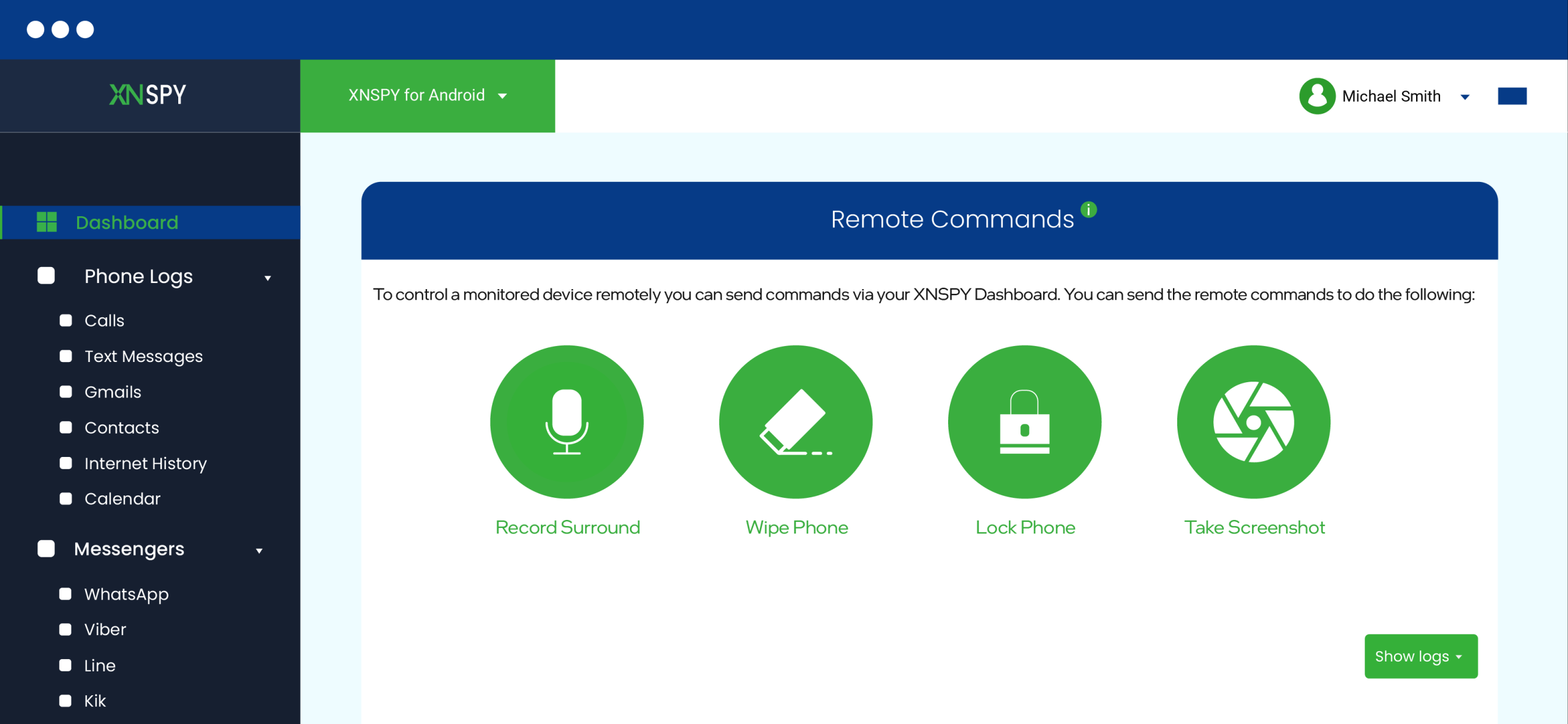The image size is (1568, 724).
Task: Collapse the Phone Logs section arrow
Action: pyautogui.click(x=268, y=278)
